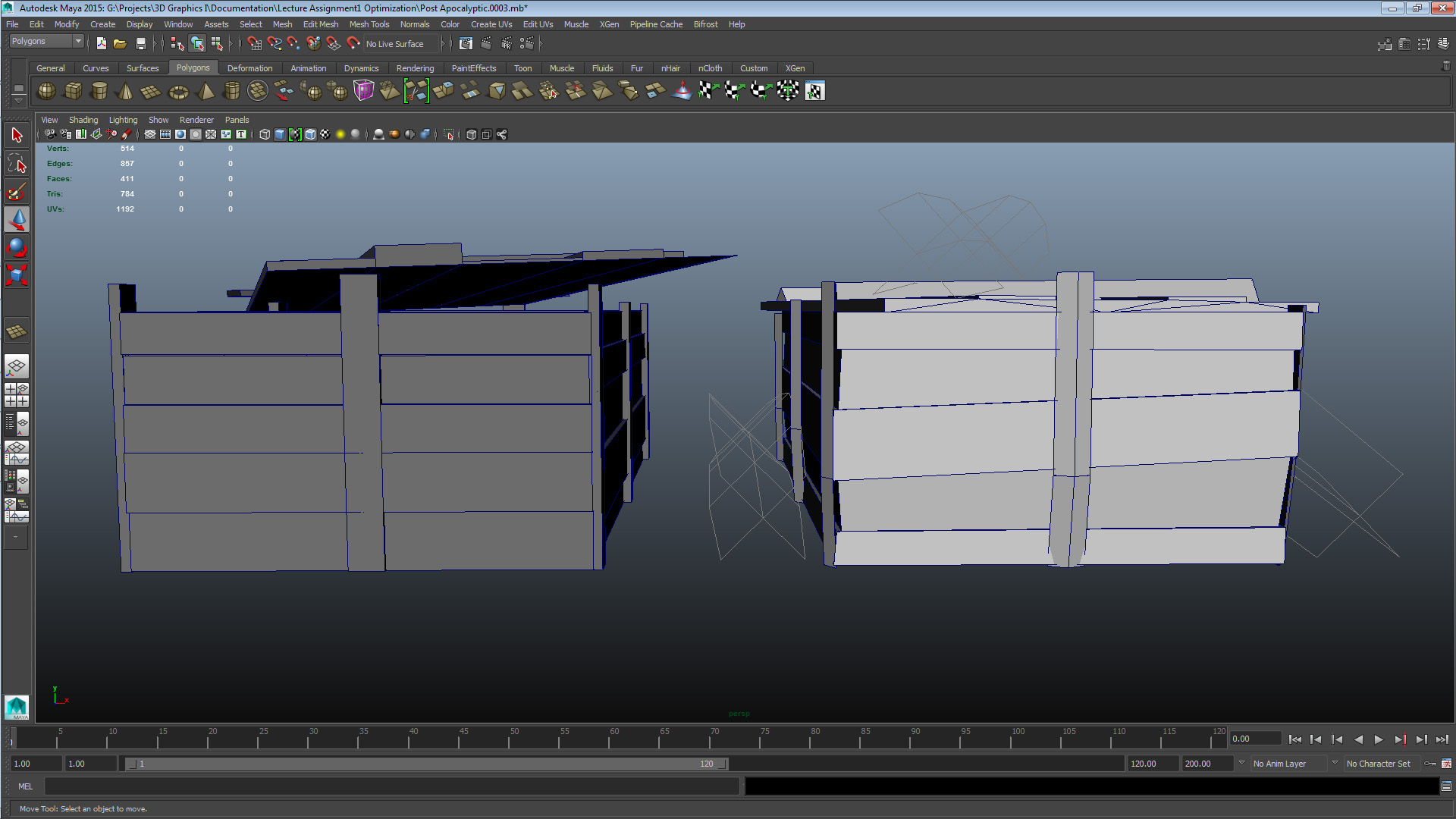Click the MEL script language button
1456x819 pixels.
(x=25, y=786)
